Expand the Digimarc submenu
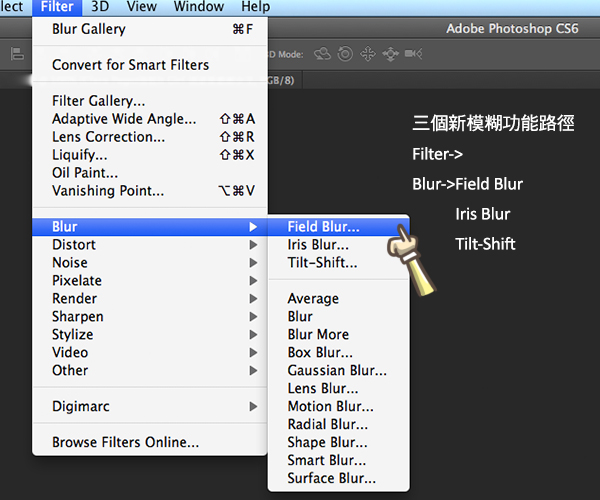 pos(150,407)
